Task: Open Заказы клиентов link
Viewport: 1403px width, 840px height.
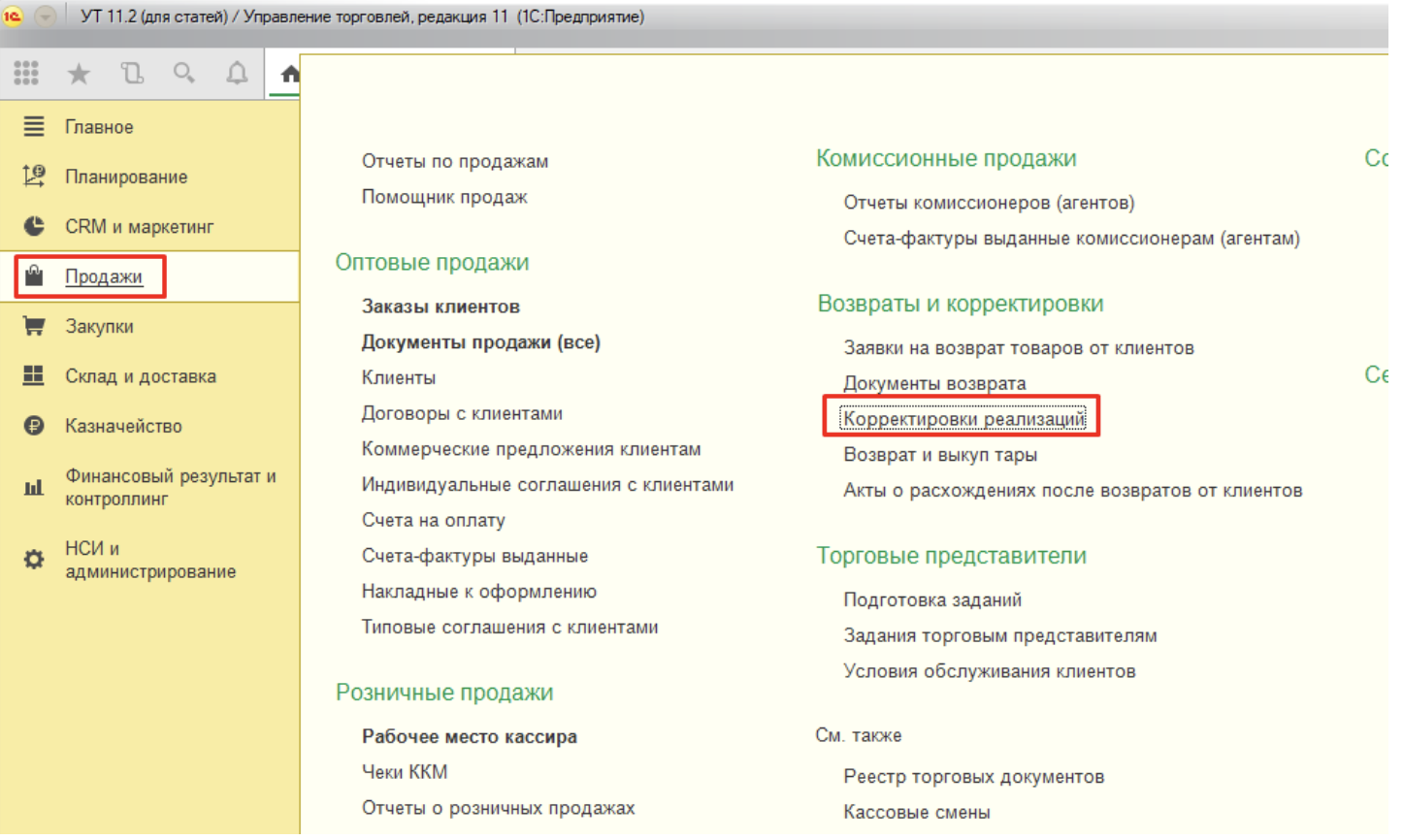Action: 440,307
